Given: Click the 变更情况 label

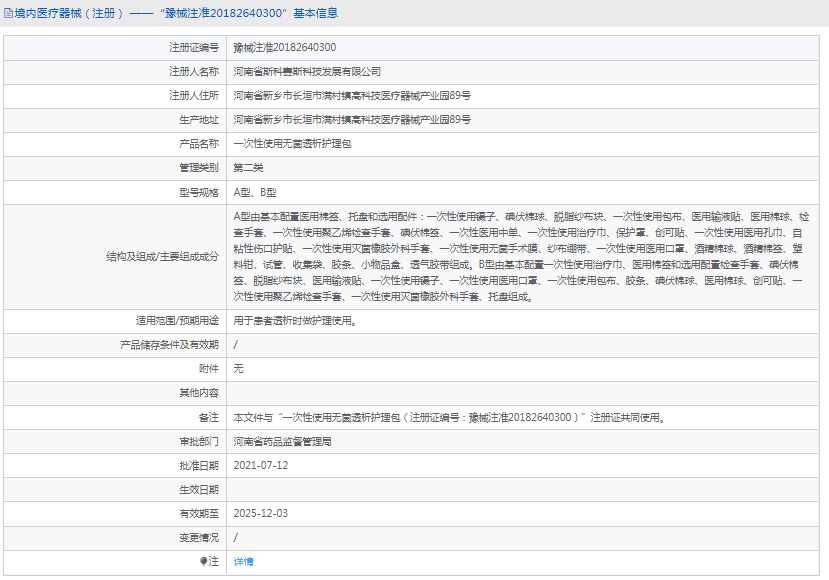Looking at the screenshot, I should pyautogui.click(x=199, y=537).
